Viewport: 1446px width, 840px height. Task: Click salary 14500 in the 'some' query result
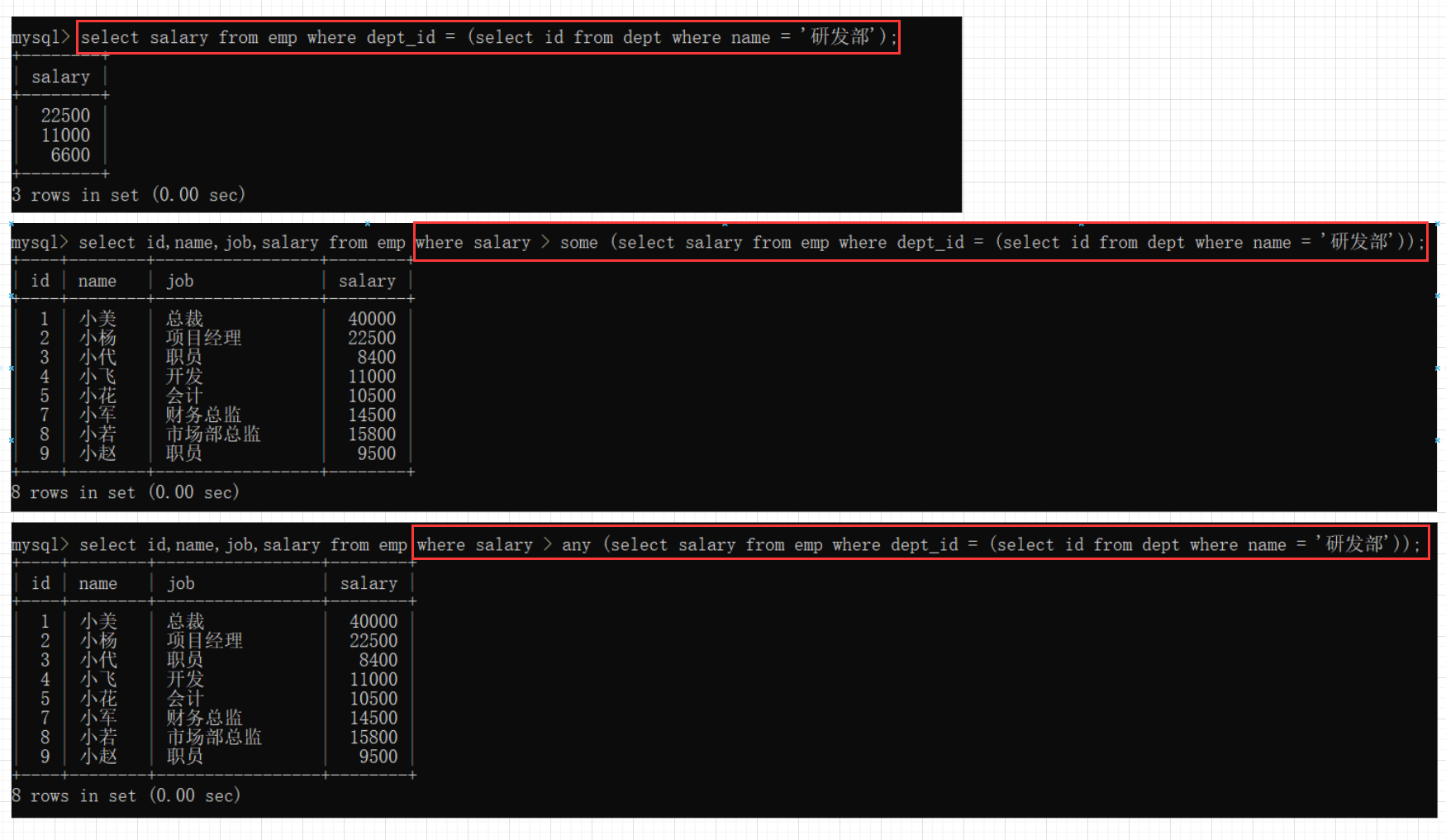(x=372, y=415)
